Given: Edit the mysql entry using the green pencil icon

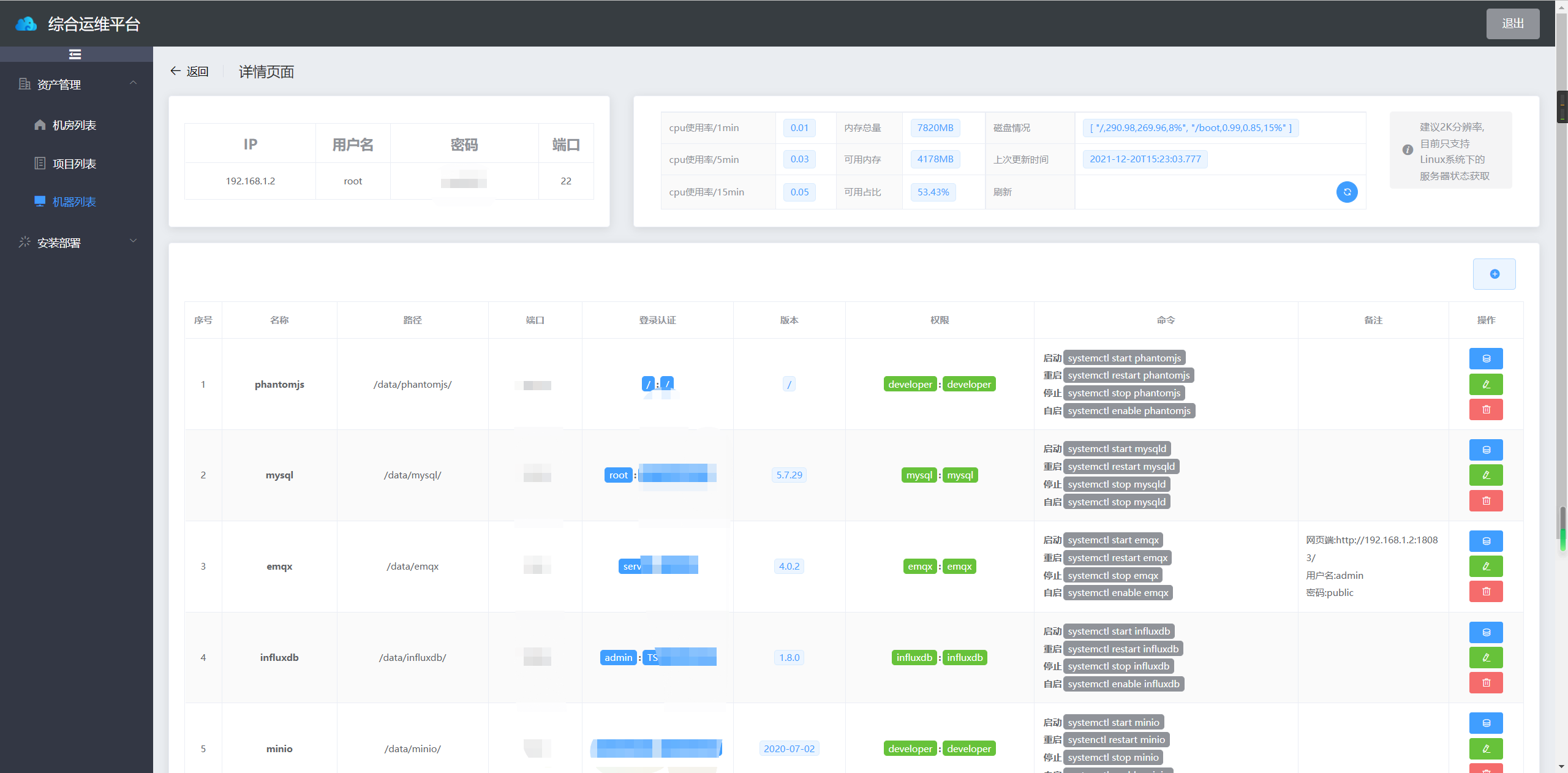Looking at the screenshot, I should (1485, 475).
